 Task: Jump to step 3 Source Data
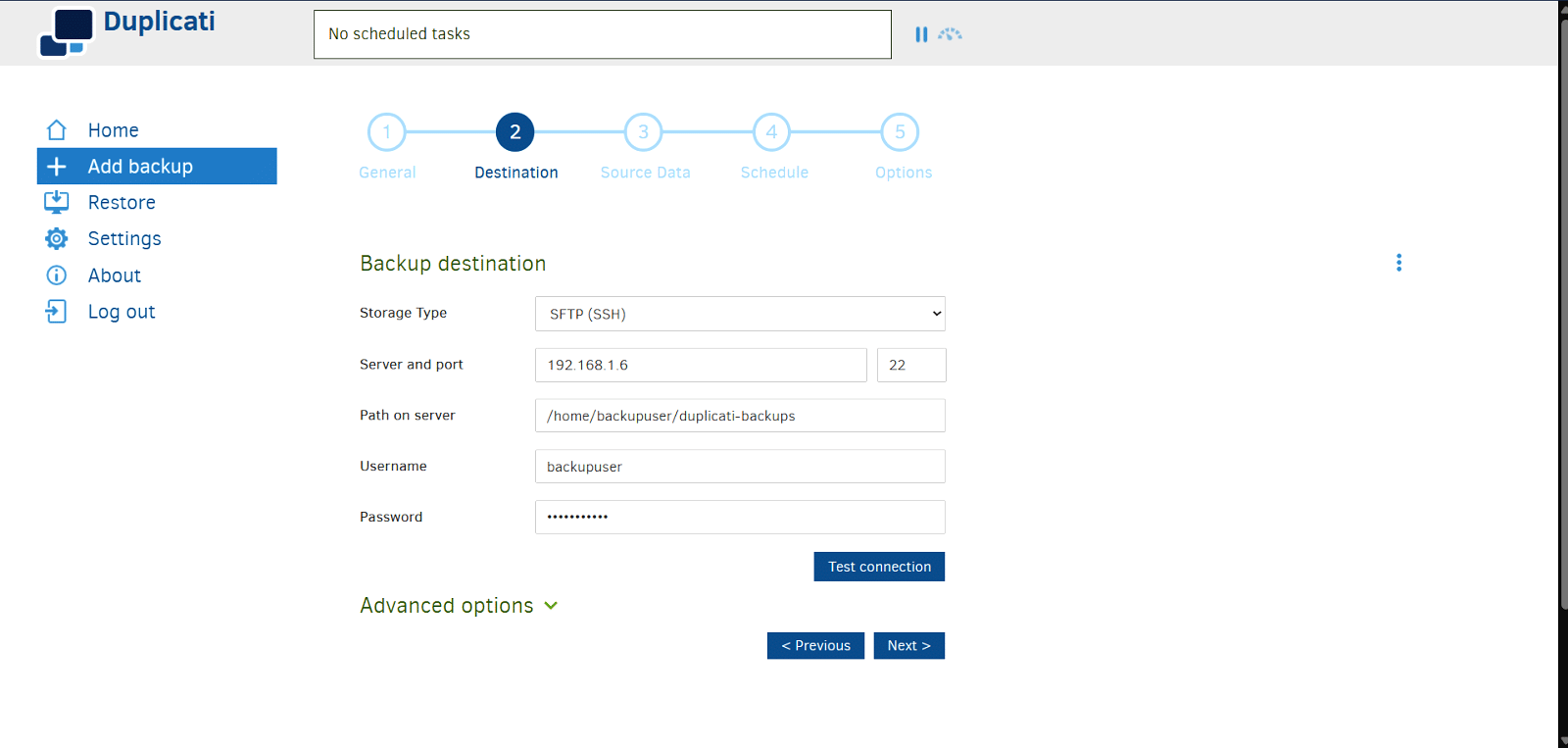tap(644, 132)
